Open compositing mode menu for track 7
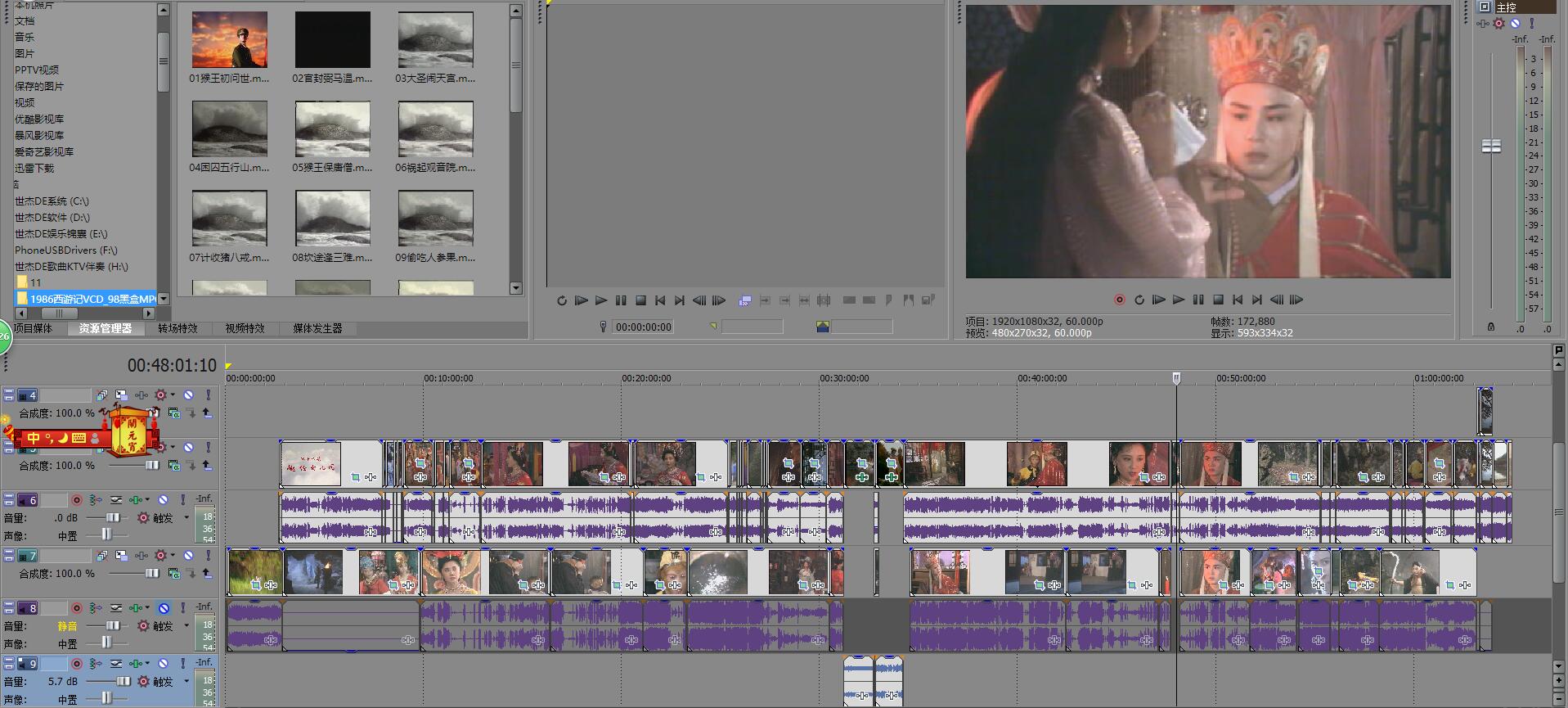The image size is (1568, 708). (x=173, y=574)
